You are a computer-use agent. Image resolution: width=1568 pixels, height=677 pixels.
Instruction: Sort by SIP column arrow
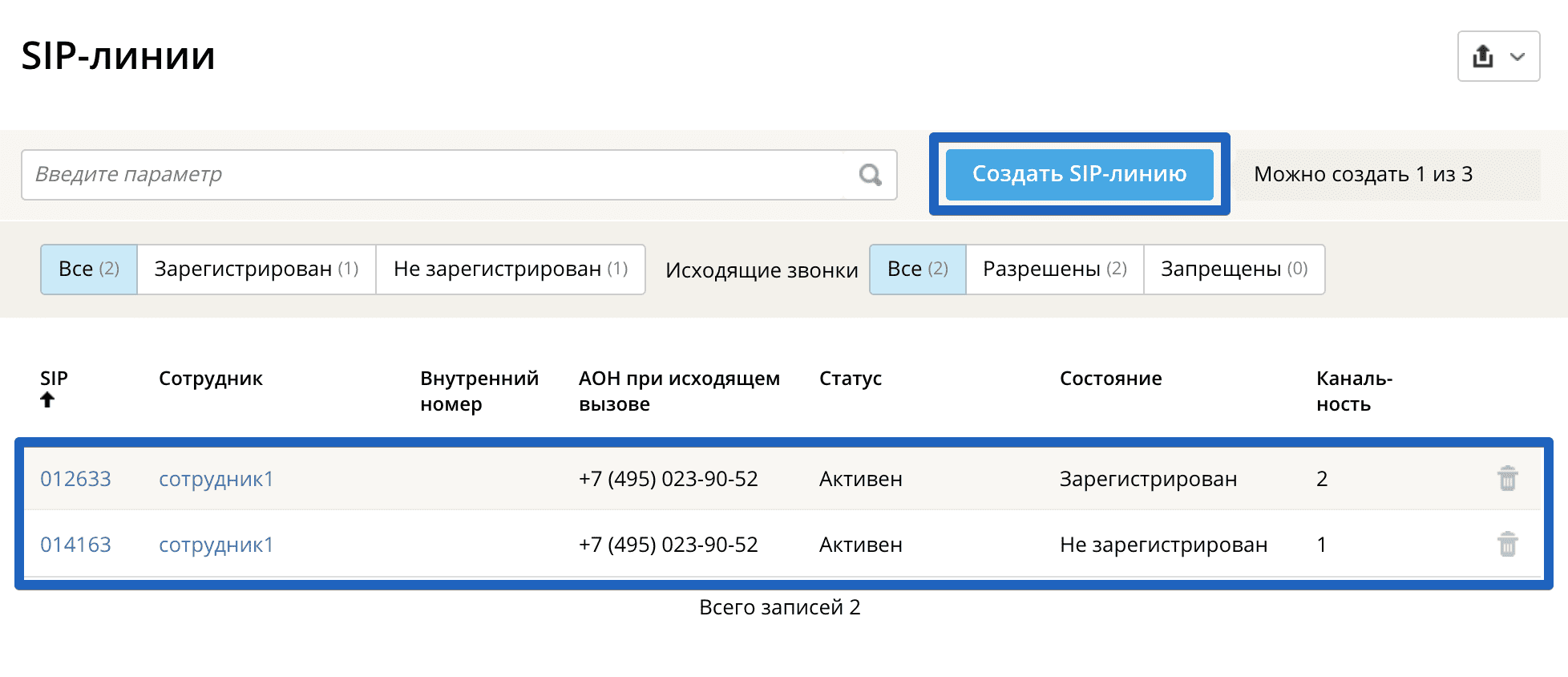[47, 399]
